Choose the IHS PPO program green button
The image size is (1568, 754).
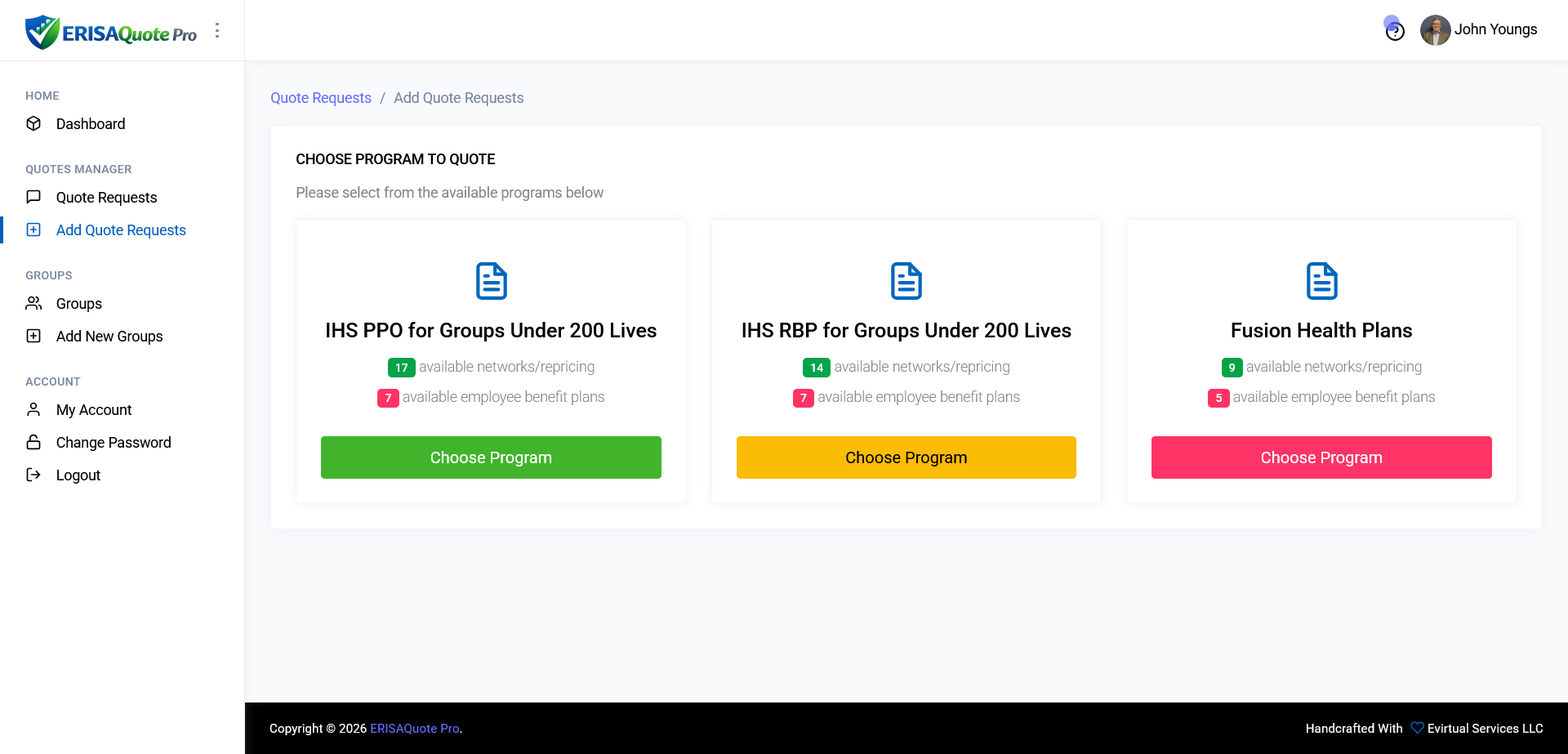(x=491, y=457)
